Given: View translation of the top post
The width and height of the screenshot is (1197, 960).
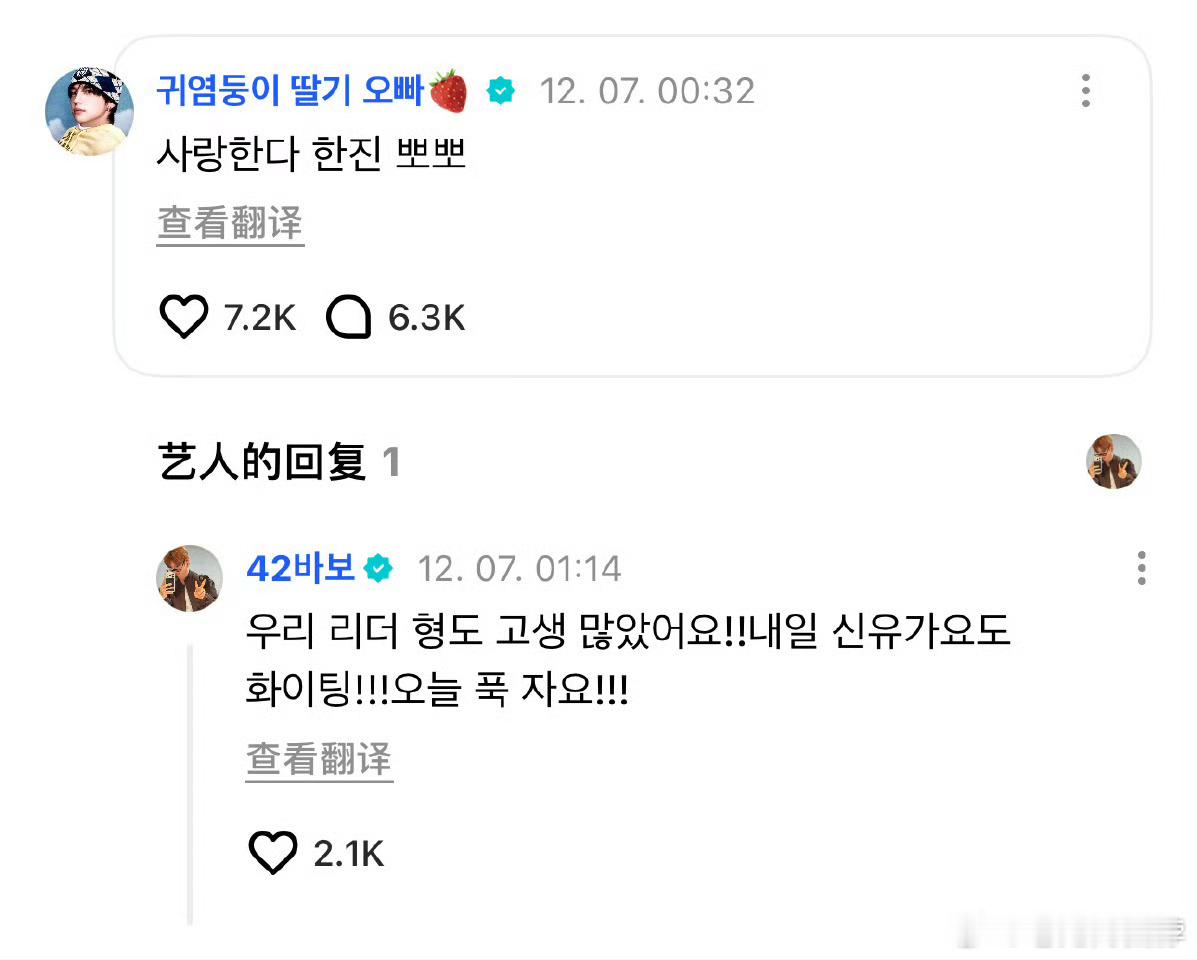Looking at the screenshot, I should [x=231, y=224].
